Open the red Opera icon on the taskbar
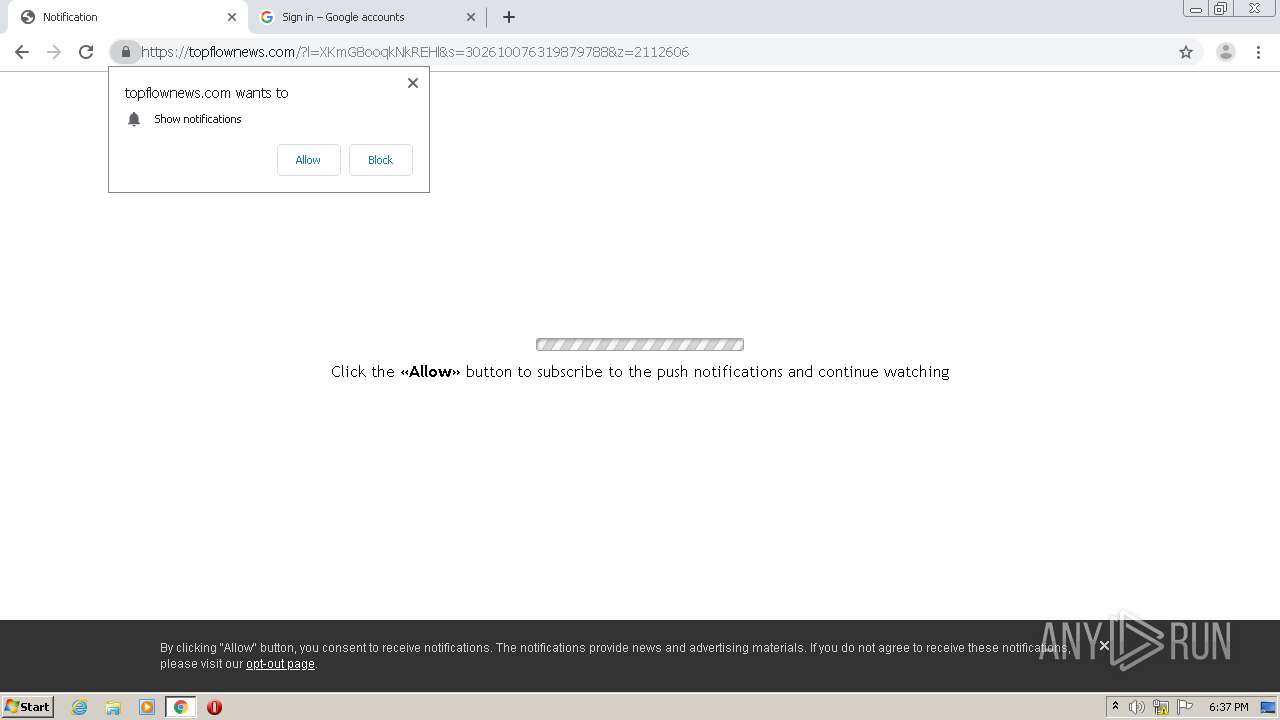Viewport: 1280px width, 720px height. click(x=214, y=707)
